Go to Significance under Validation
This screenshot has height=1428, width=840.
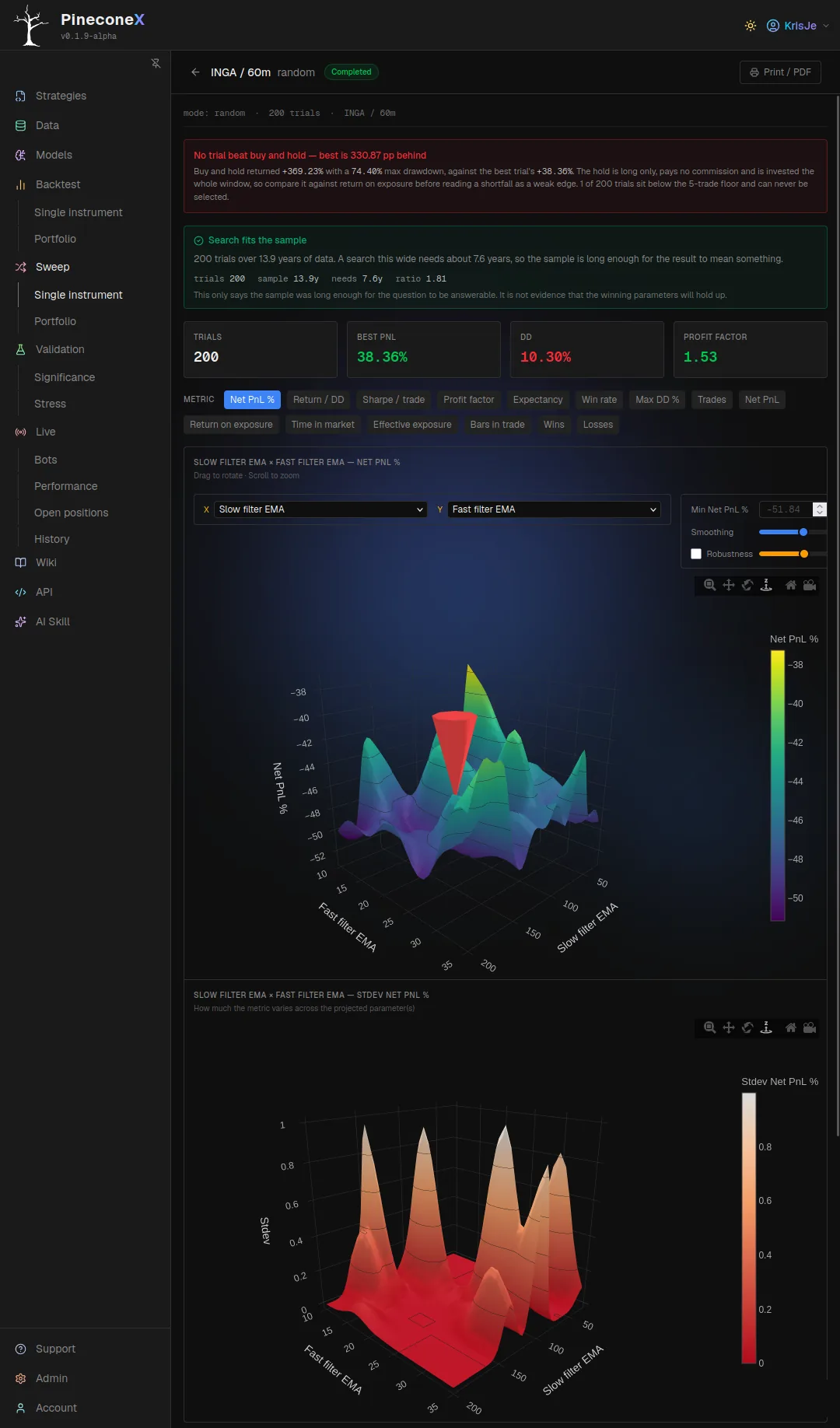coord(65,377)
